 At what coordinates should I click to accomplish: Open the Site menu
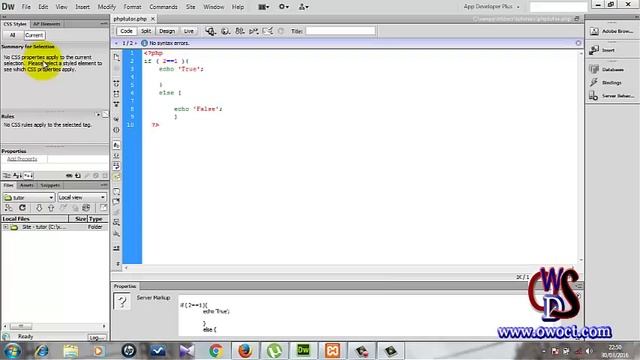(x=190, y=7)
